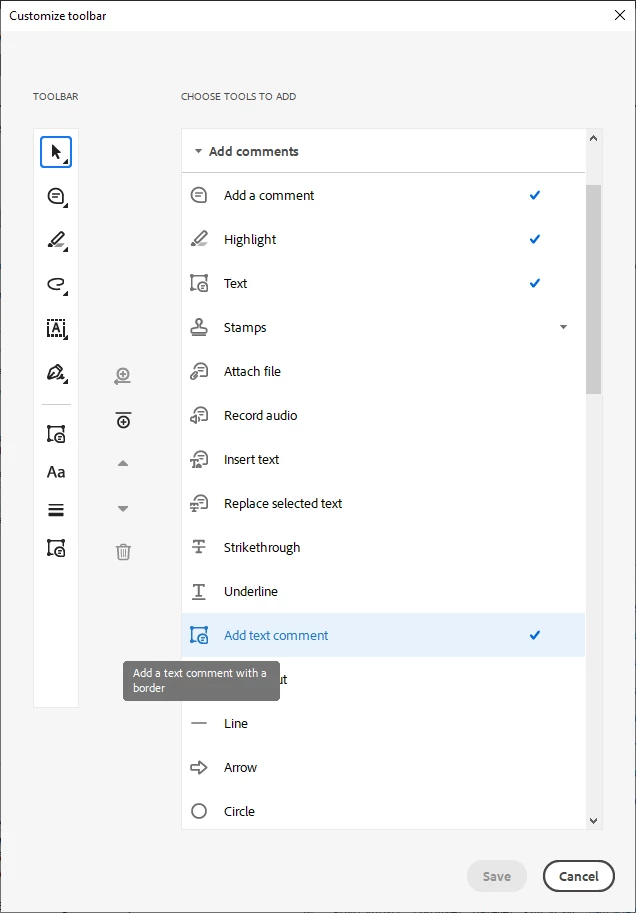The width and height of the screenshot is (636, 913).
Task: Select the freehand draw loop icon
Action: (x=56, y=285)
